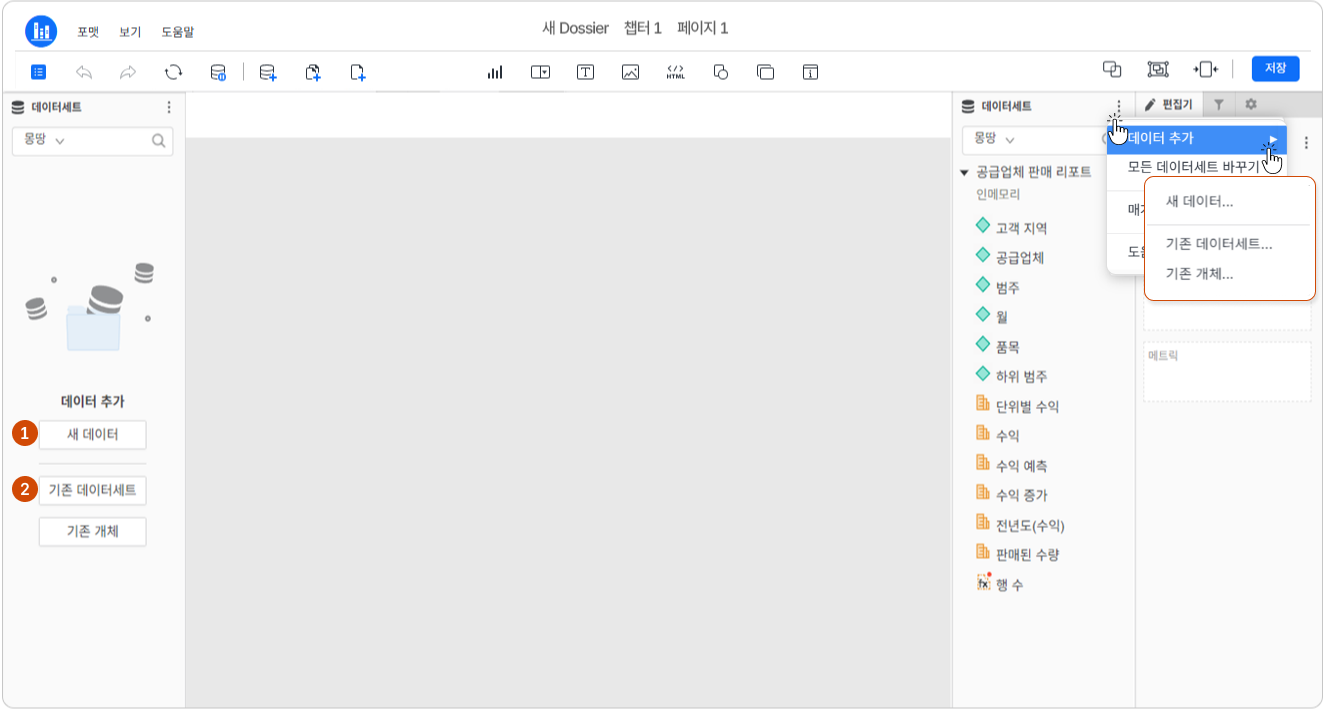
Task: Open the 포맷 menu
Action: [88, 32]
